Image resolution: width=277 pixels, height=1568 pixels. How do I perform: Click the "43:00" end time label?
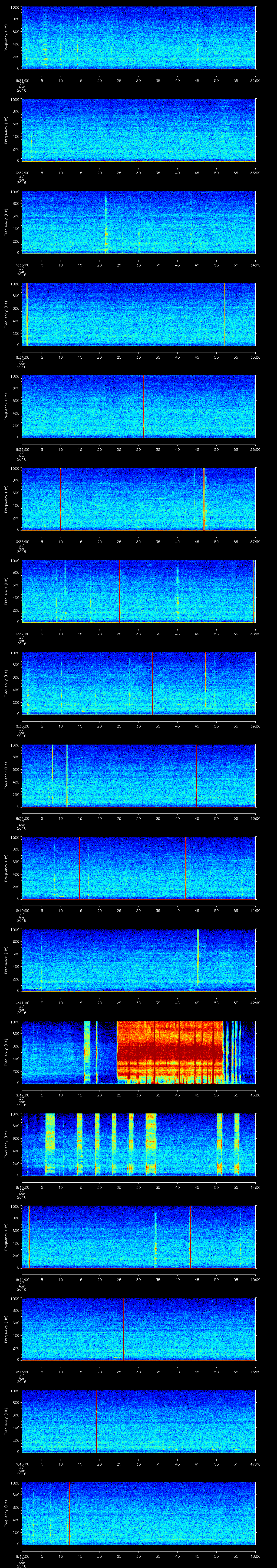tap(255, 1095)
